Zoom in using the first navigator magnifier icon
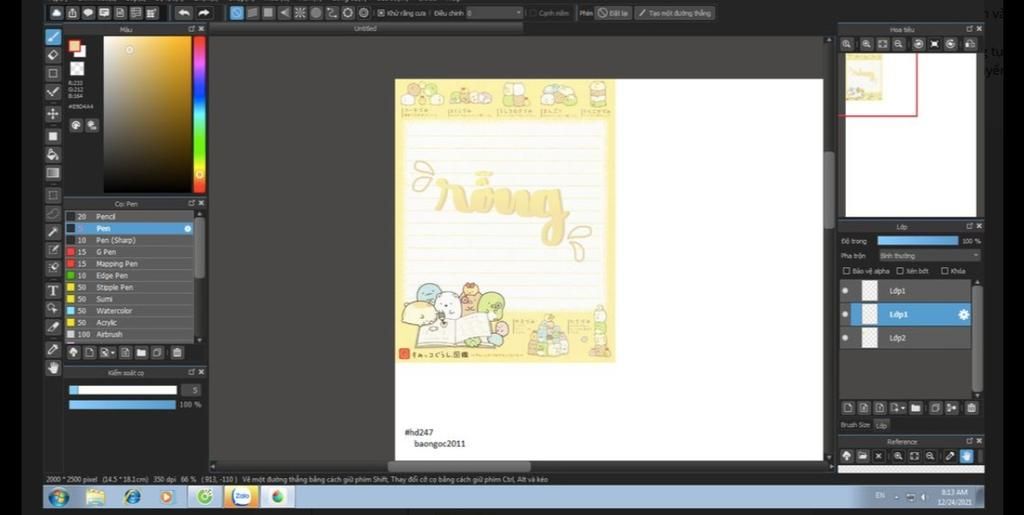Viewport: 1024px width, 515px height. [x=846, y=44]
